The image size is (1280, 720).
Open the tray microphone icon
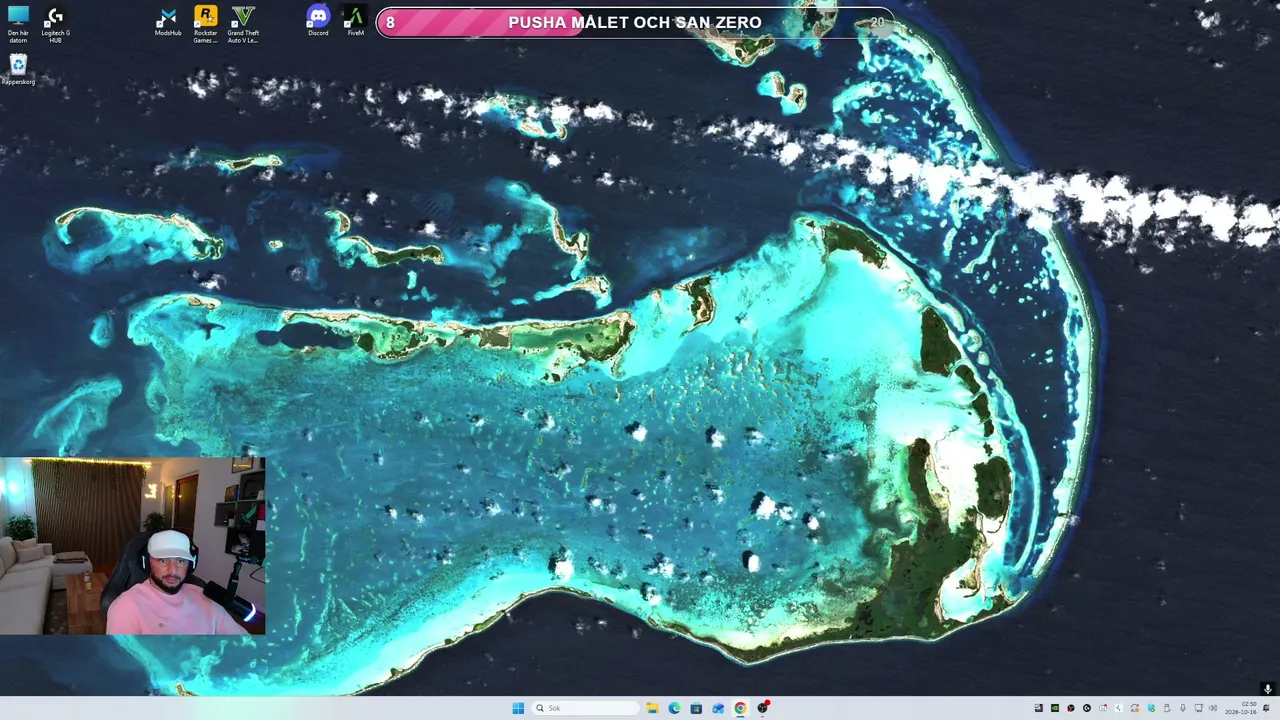pyautogui.click(x=1183, y=708)
